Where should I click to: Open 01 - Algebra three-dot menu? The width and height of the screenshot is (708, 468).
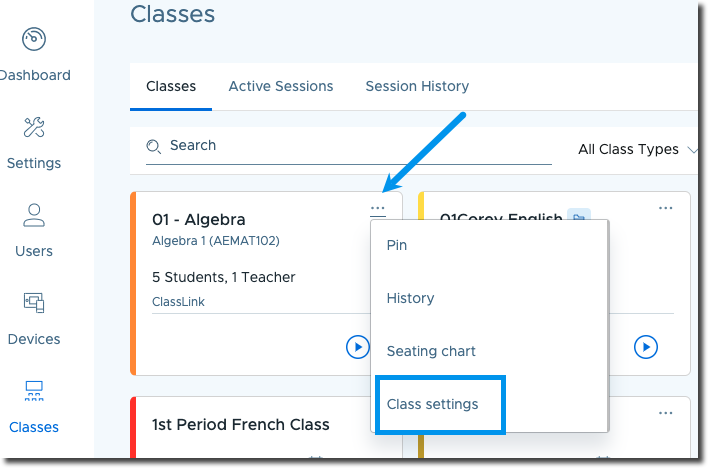pyautogui.click(x=377, y=209)
